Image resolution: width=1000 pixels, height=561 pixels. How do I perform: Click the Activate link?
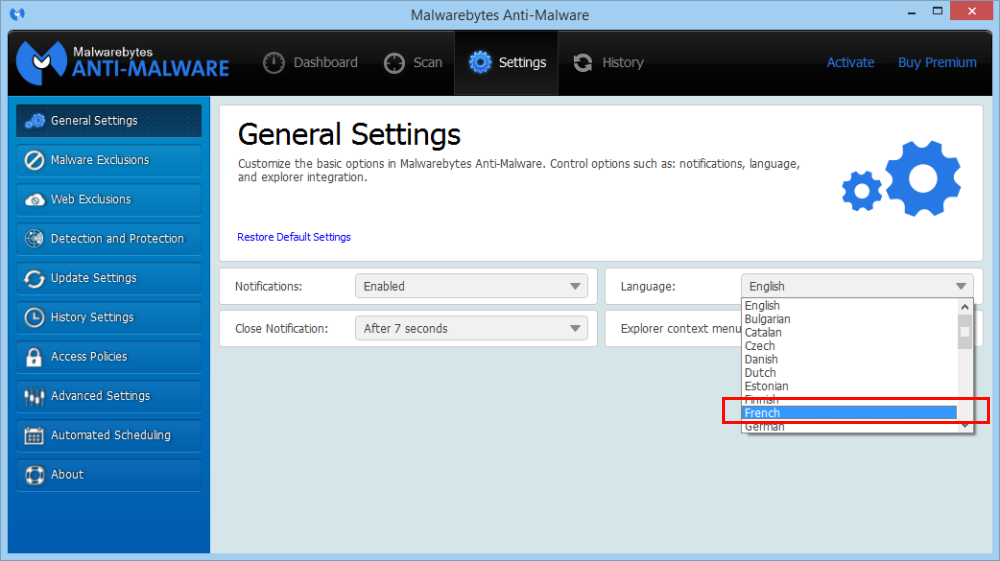850,62
